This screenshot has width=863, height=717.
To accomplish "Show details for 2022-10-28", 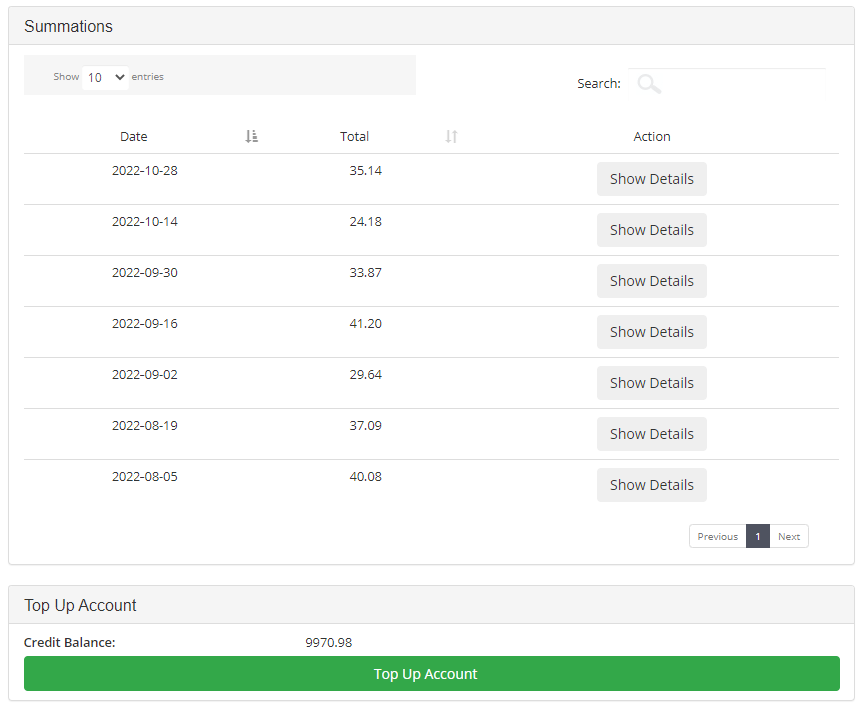I will click(651, 179).
